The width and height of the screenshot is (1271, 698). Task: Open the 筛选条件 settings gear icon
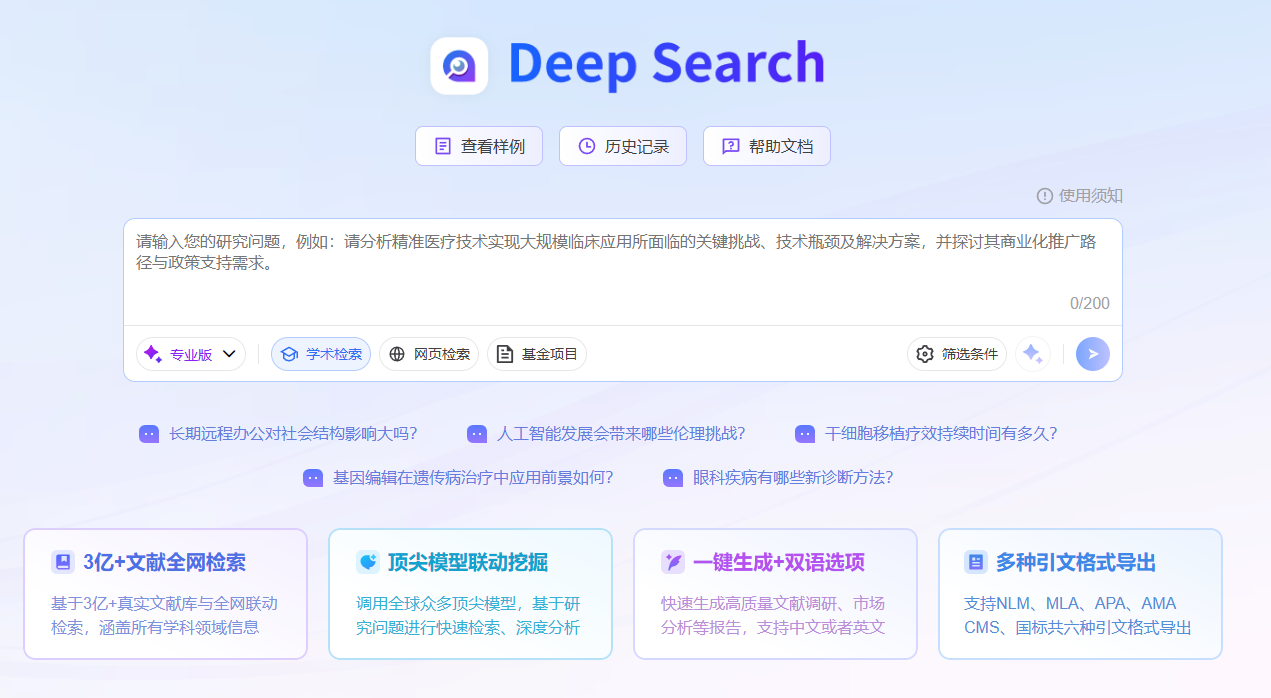(925, 354)
